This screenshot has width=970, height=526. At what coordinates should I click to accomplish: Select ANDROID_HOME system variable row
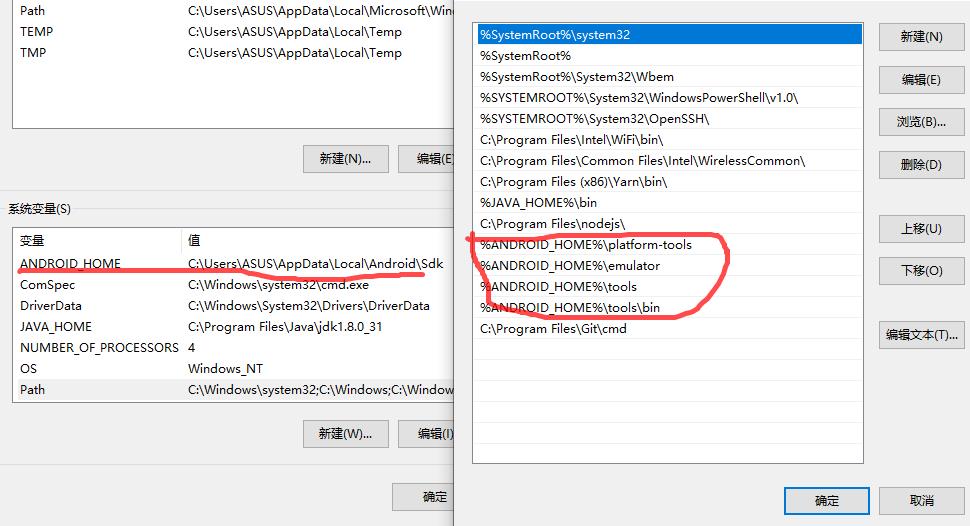[230, 264]
